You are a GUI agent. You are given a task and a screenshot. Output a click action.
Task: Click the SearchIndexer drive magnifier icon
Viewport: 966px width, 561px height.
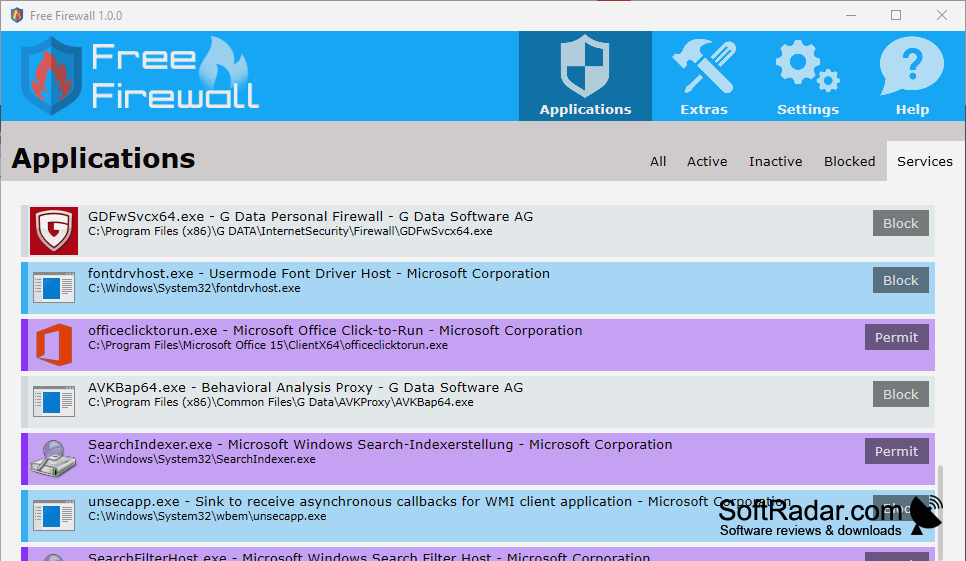(54, 459)
